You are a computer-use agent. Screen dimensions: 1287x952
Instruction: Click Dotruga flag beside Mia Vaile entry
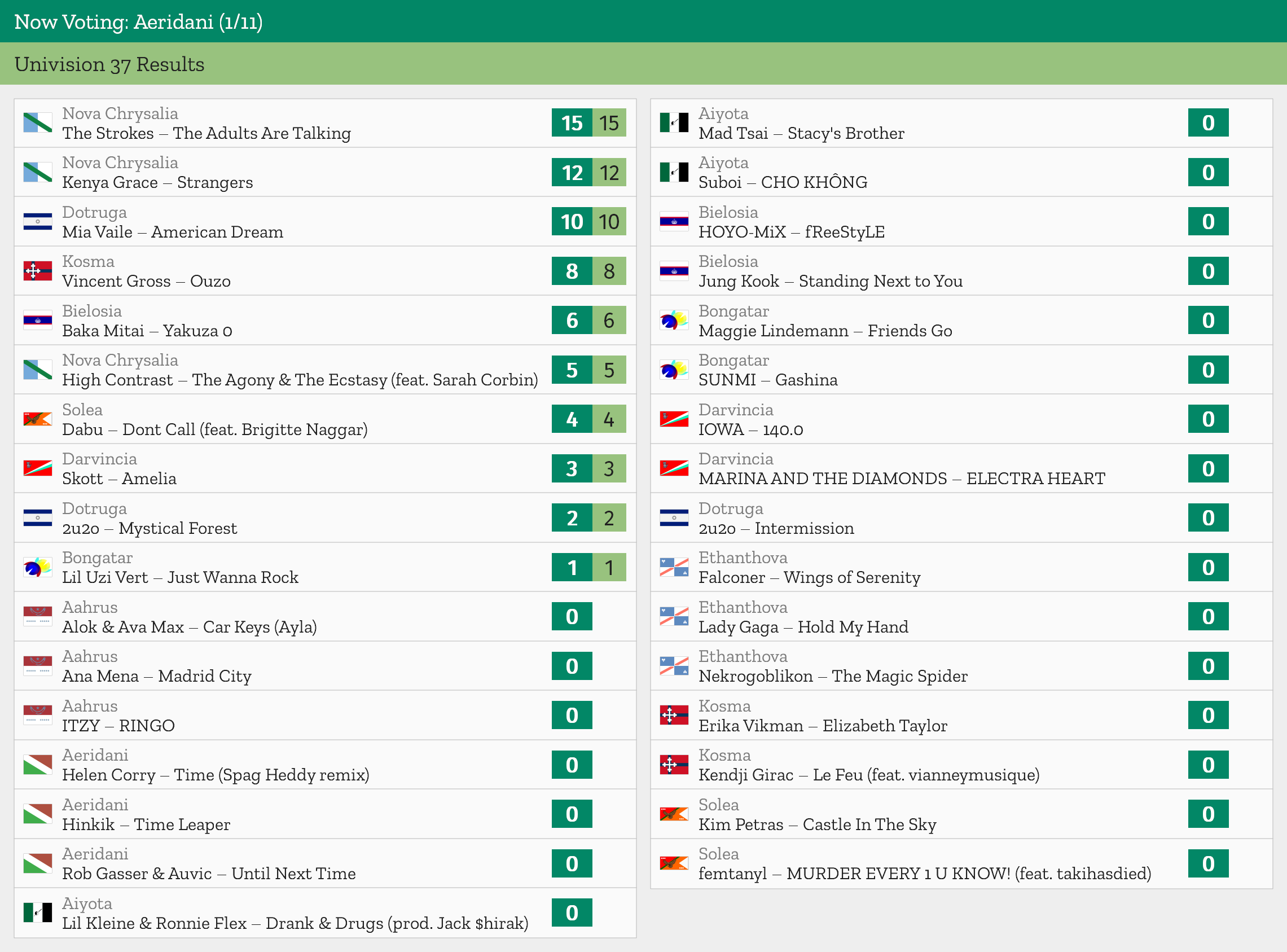(x=37, y=221)
